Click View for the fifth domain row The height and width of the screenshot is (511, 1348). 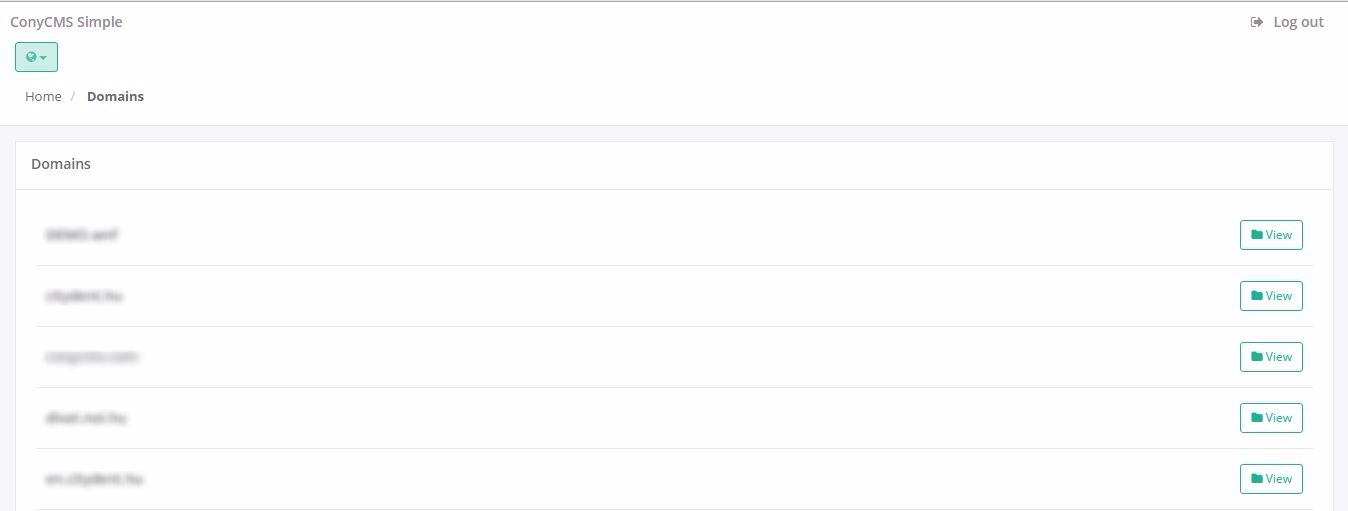pyautogui.click(x=1271, y=479)
